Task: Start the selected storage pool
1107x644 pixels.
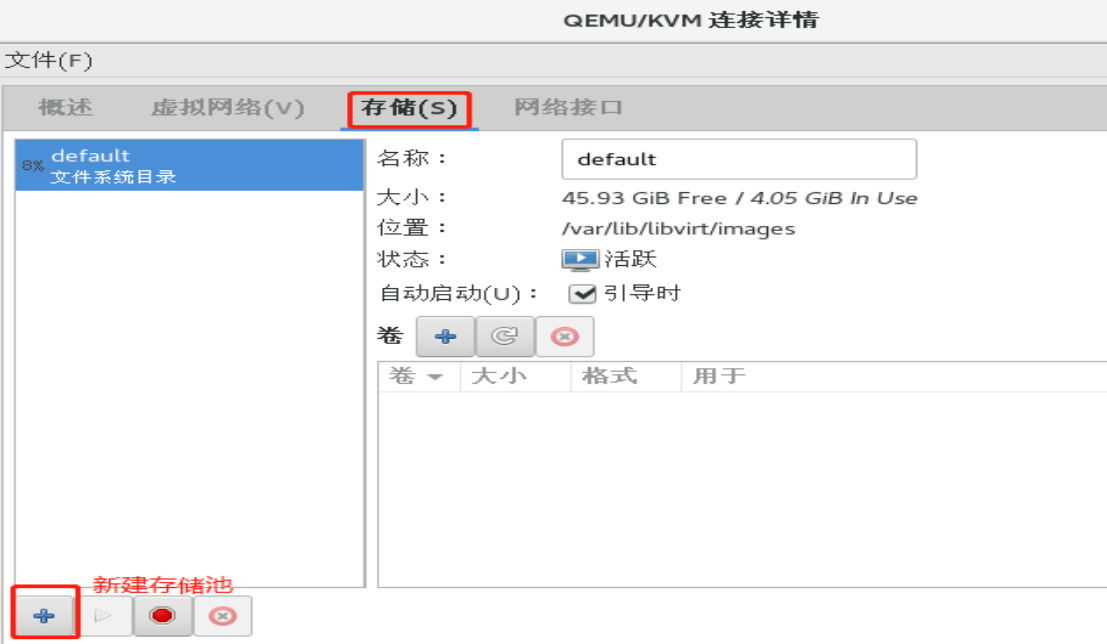Action: pos(103,616)
